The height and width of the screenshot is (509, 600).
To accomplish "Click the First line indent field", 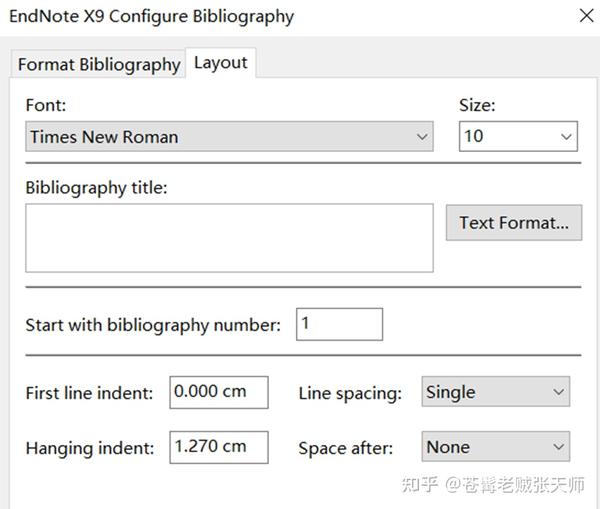I will click(x=219, y=392).
